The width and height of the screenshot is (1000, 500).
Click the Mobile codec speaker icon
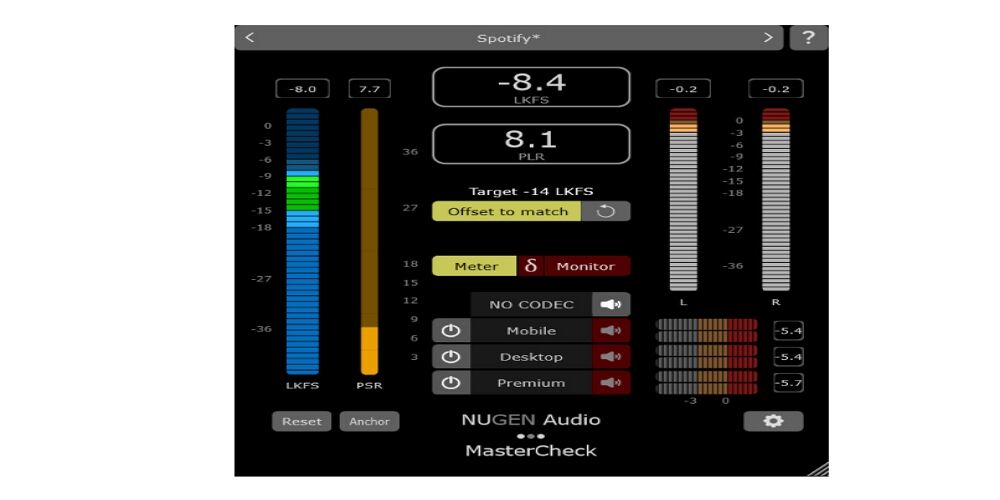pyautogui.click(x=611, y=330)
